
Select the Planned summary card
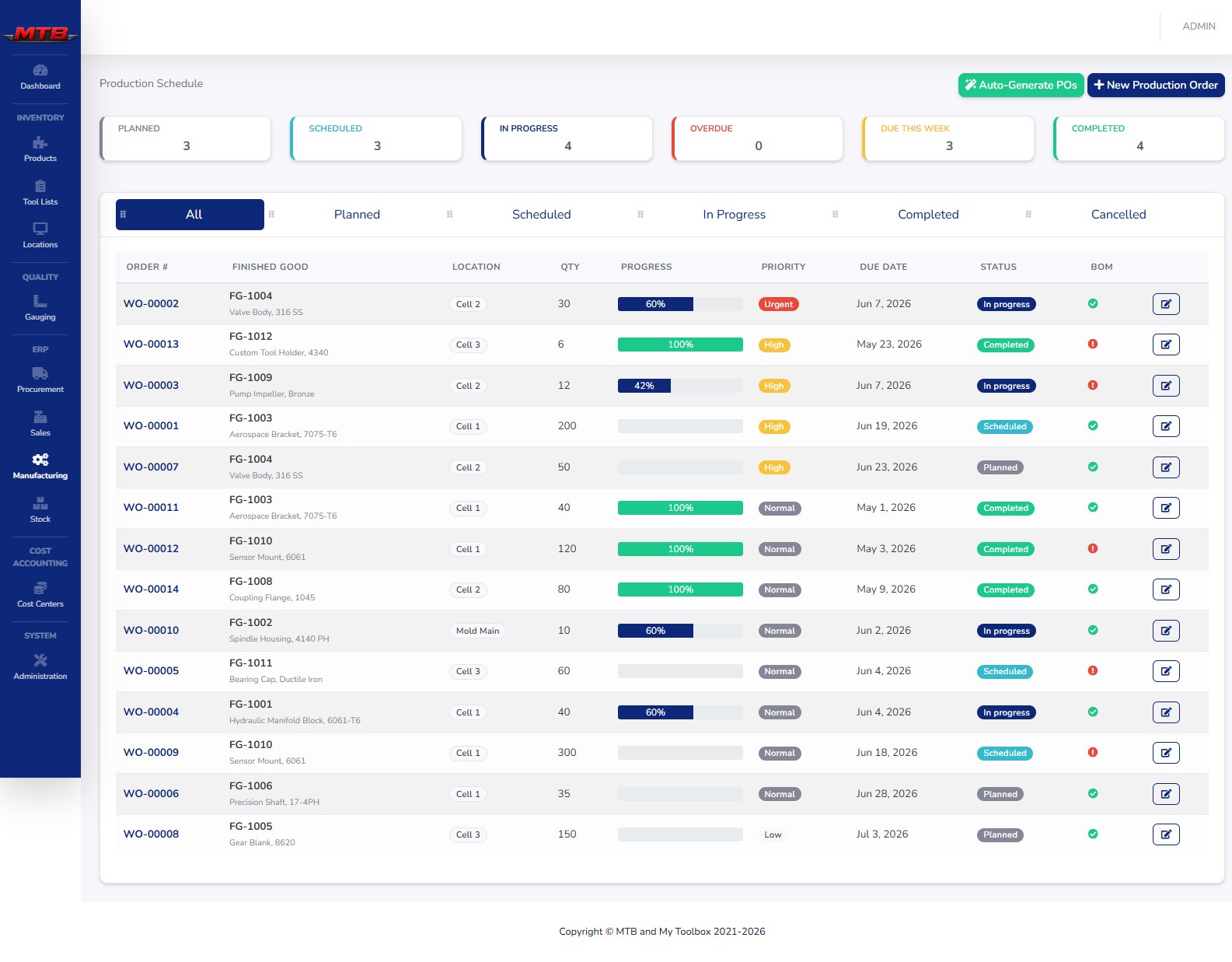(x=185, y=138)
